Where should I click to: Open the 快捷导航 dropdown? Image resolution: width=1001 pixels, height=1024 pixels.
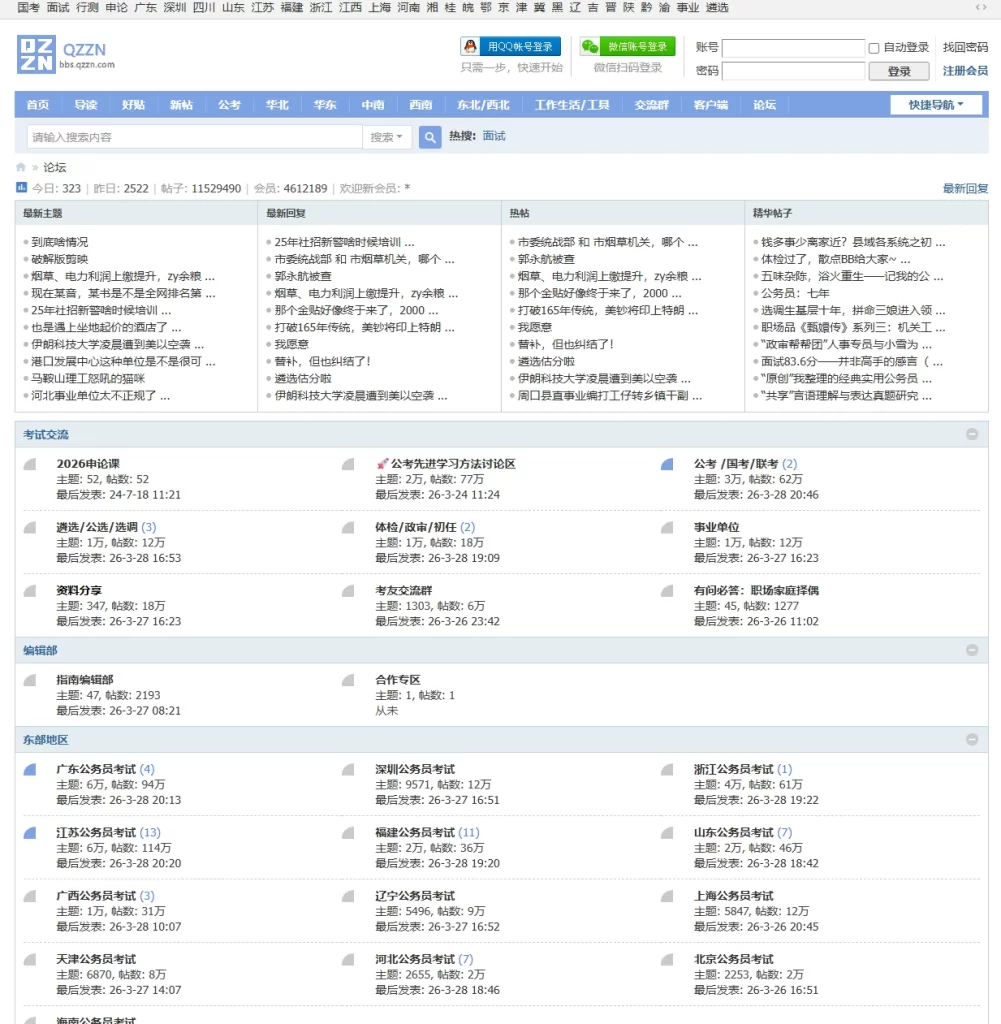936,103
